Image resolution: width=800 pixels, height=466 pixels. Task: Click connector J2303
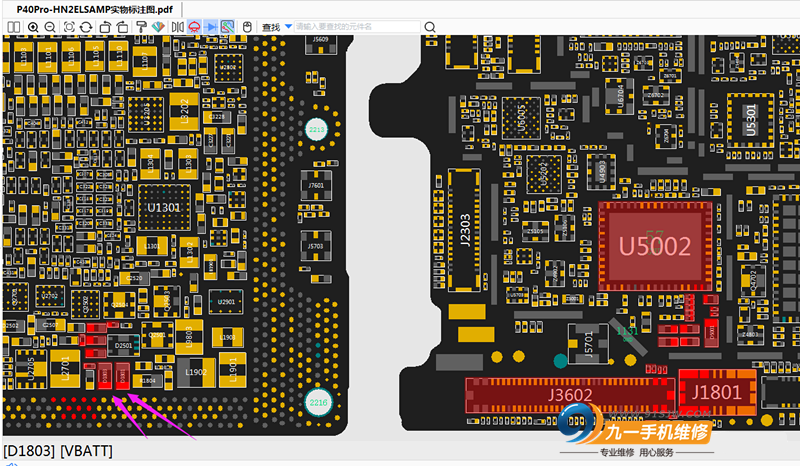click(x=464, y=230)
